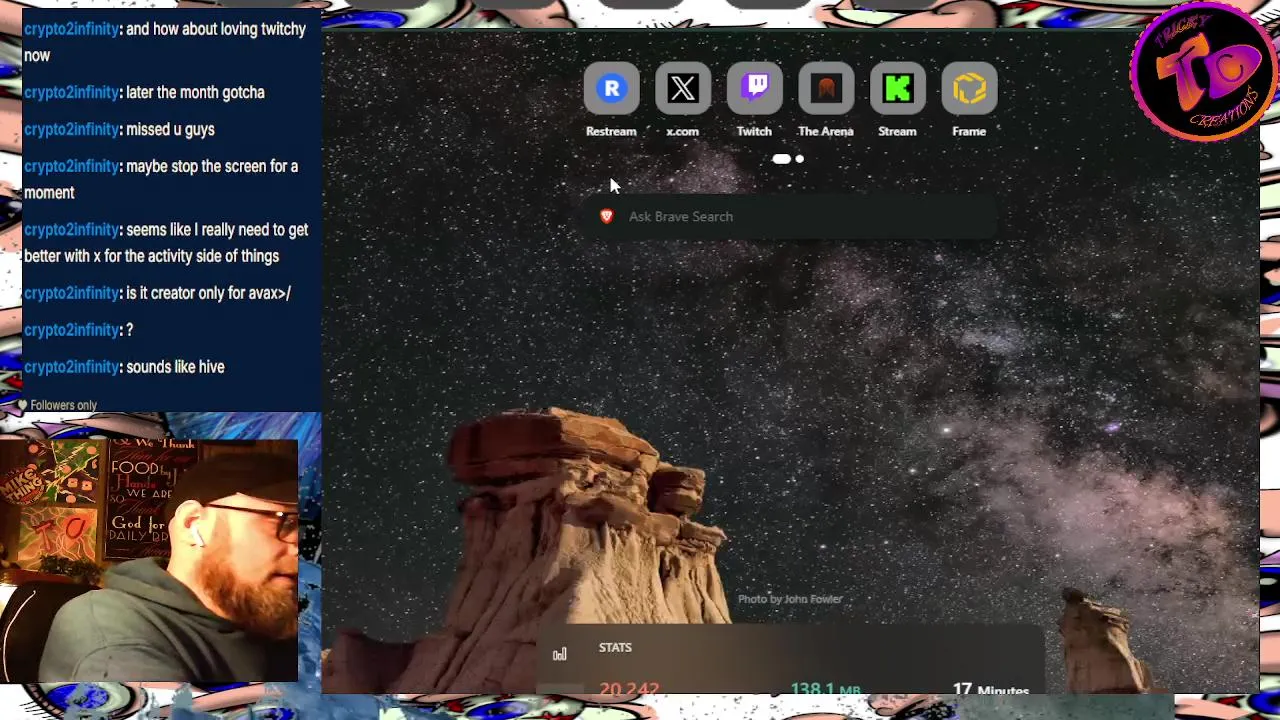Click the Brave lion icon in search bar
The height and width of the screenshot is (720, 1280).
[x=606, y=216]
